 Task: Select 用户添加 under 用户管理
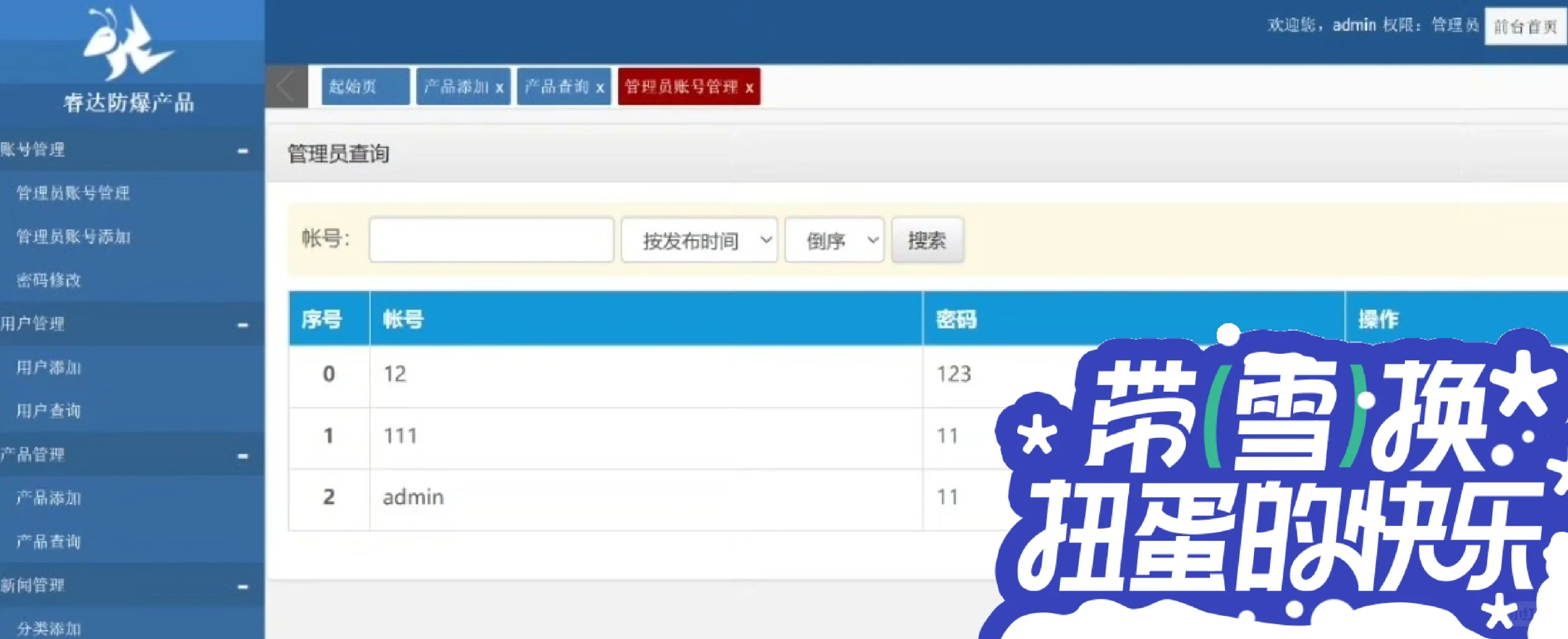(47, 367)
